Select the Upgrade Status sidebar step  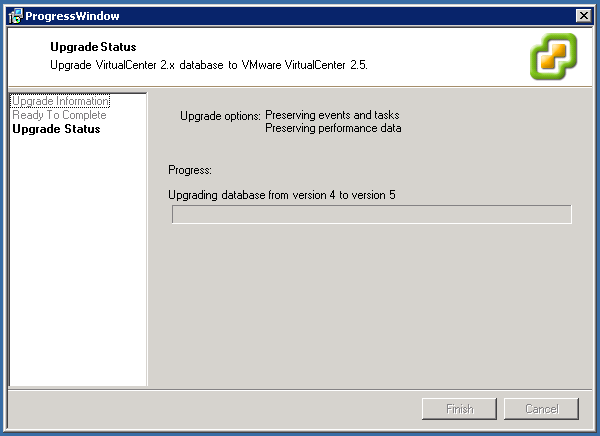(56, 129)
